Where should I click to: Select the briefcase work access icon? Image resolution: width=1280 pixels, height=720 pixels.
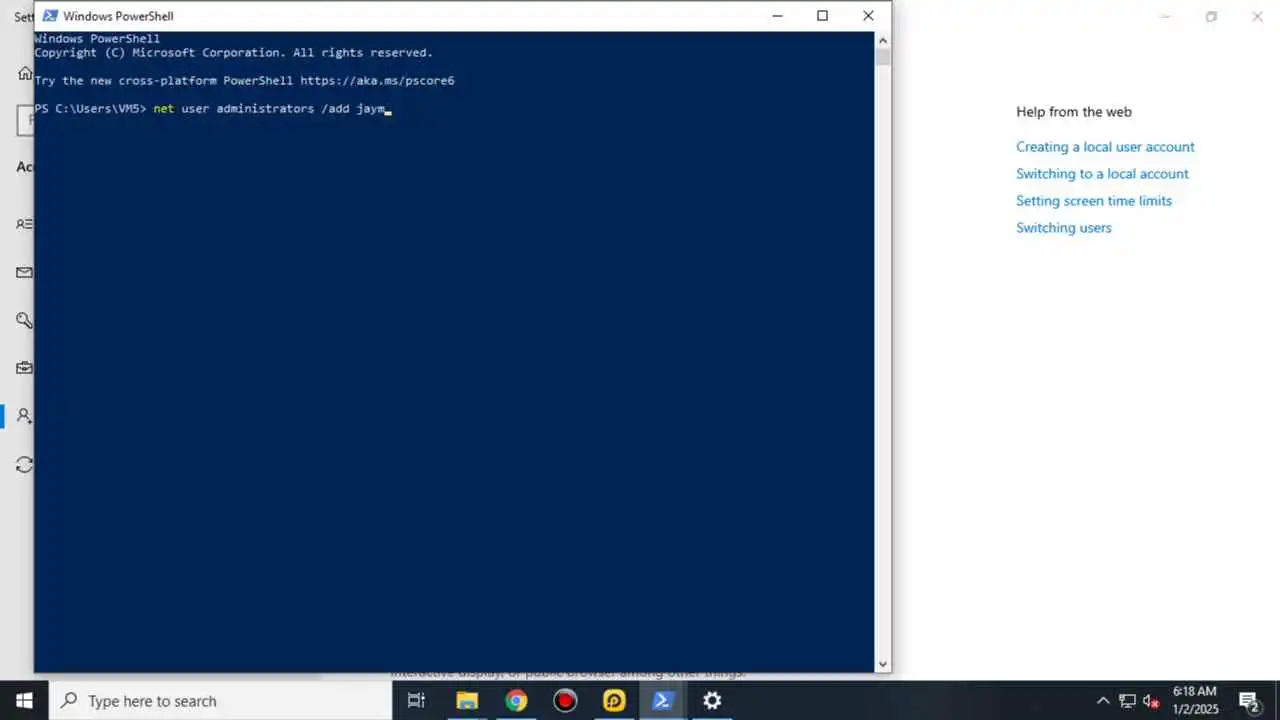[24, 368]
